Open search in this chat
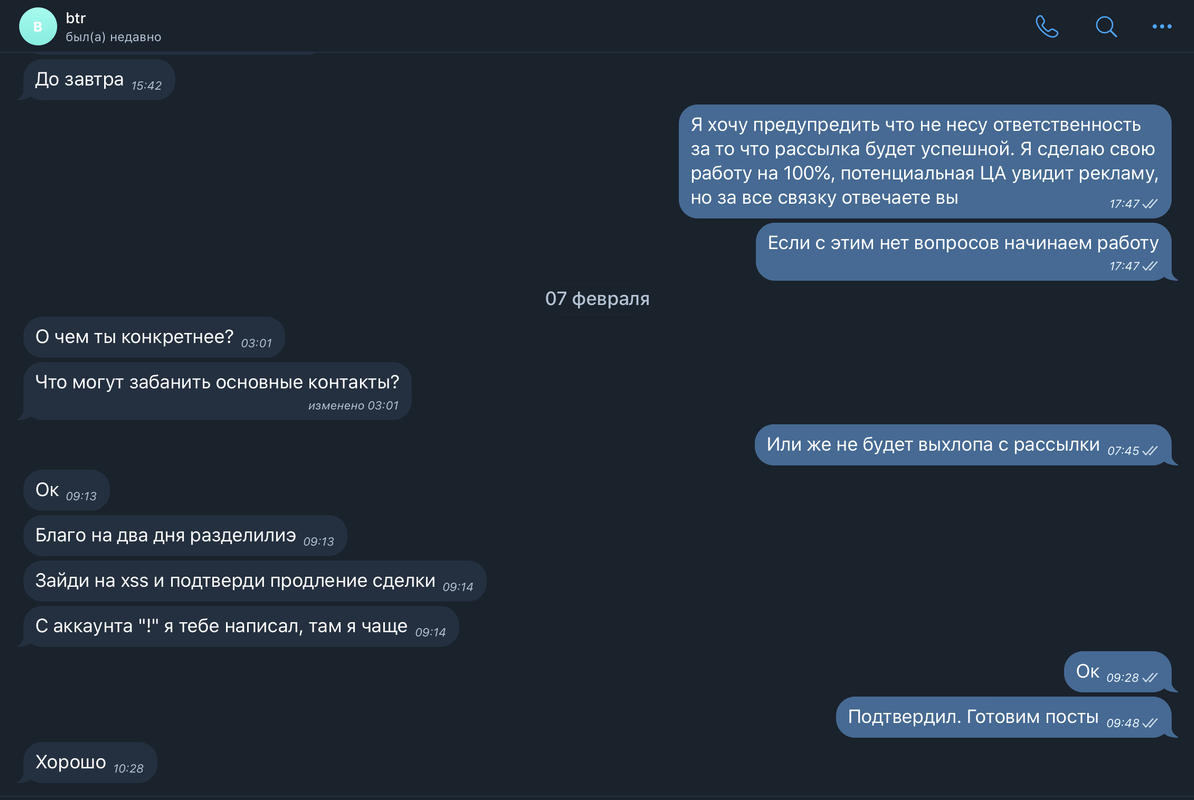Screen dimensions: 1194x800 [1106, 27]
